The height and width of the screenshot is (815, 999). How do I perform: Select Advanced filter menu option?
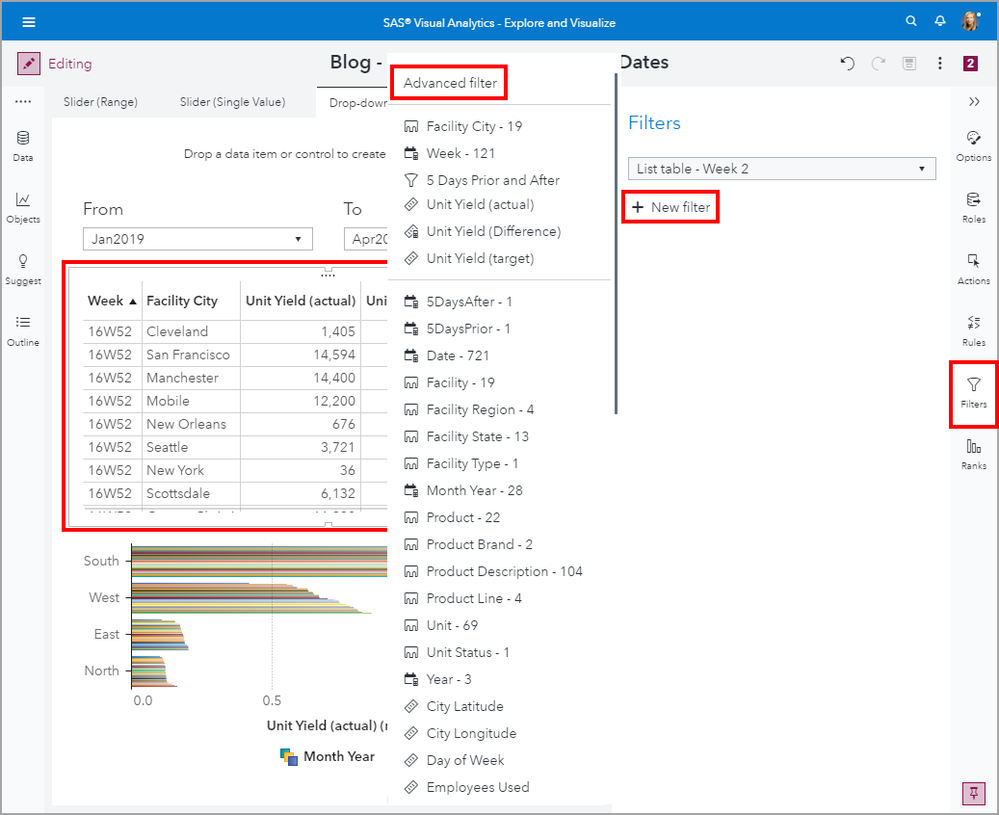pyautogui.click(x=450, y=84)
